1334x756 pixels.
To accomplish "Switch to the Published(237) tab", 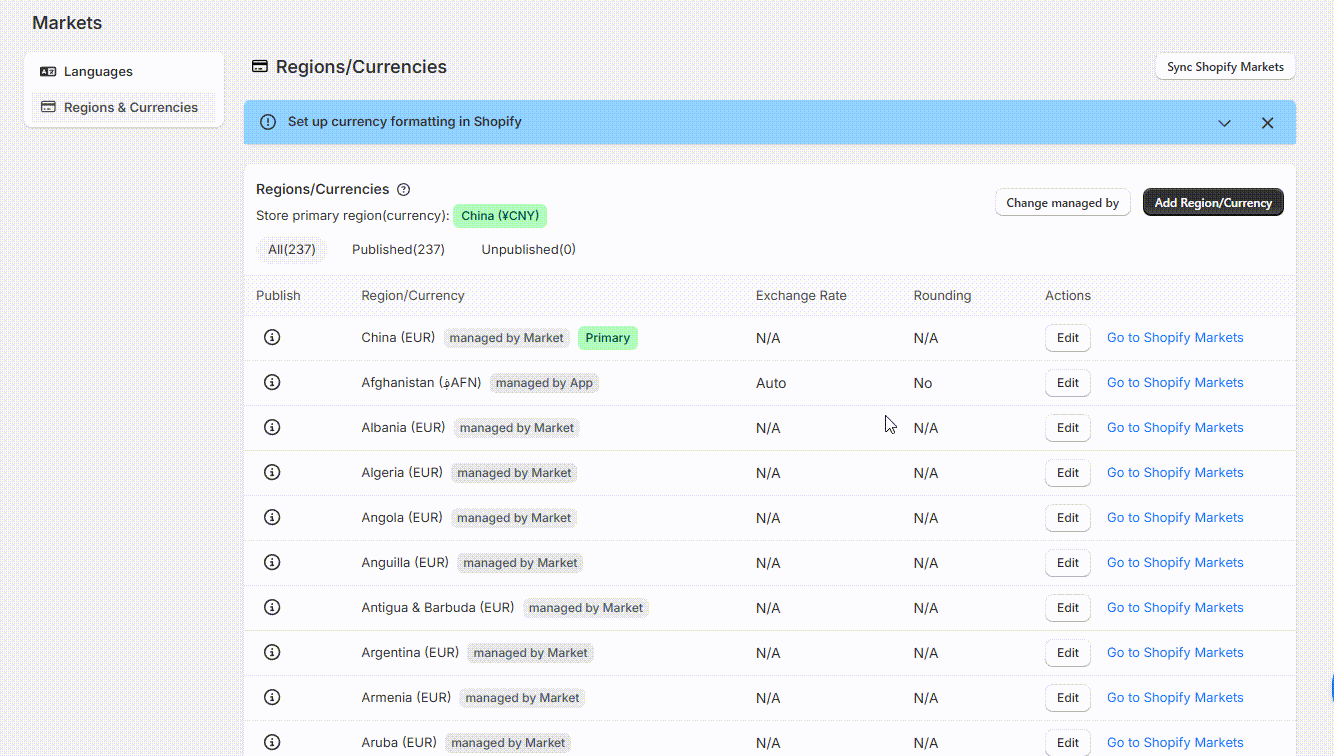I will pos(398,250).
